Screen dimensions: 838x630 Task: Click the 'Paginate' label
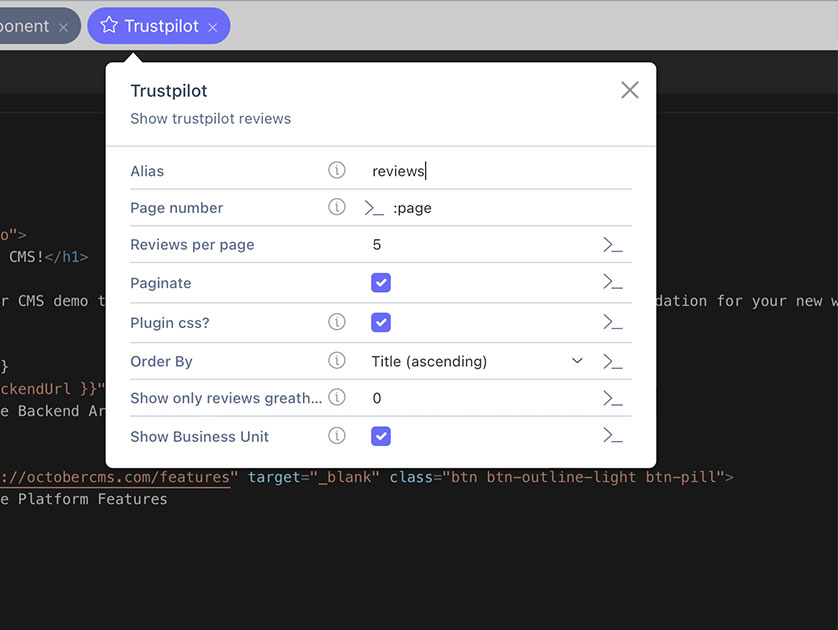click(161, 283)
